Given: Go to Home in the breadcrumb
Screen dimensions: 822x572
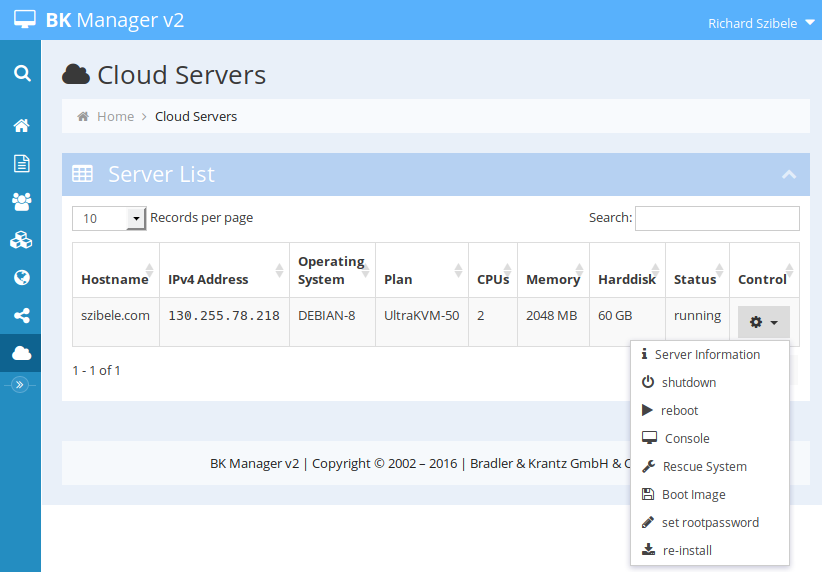Looking at the screenshot, I should (115, 117).
